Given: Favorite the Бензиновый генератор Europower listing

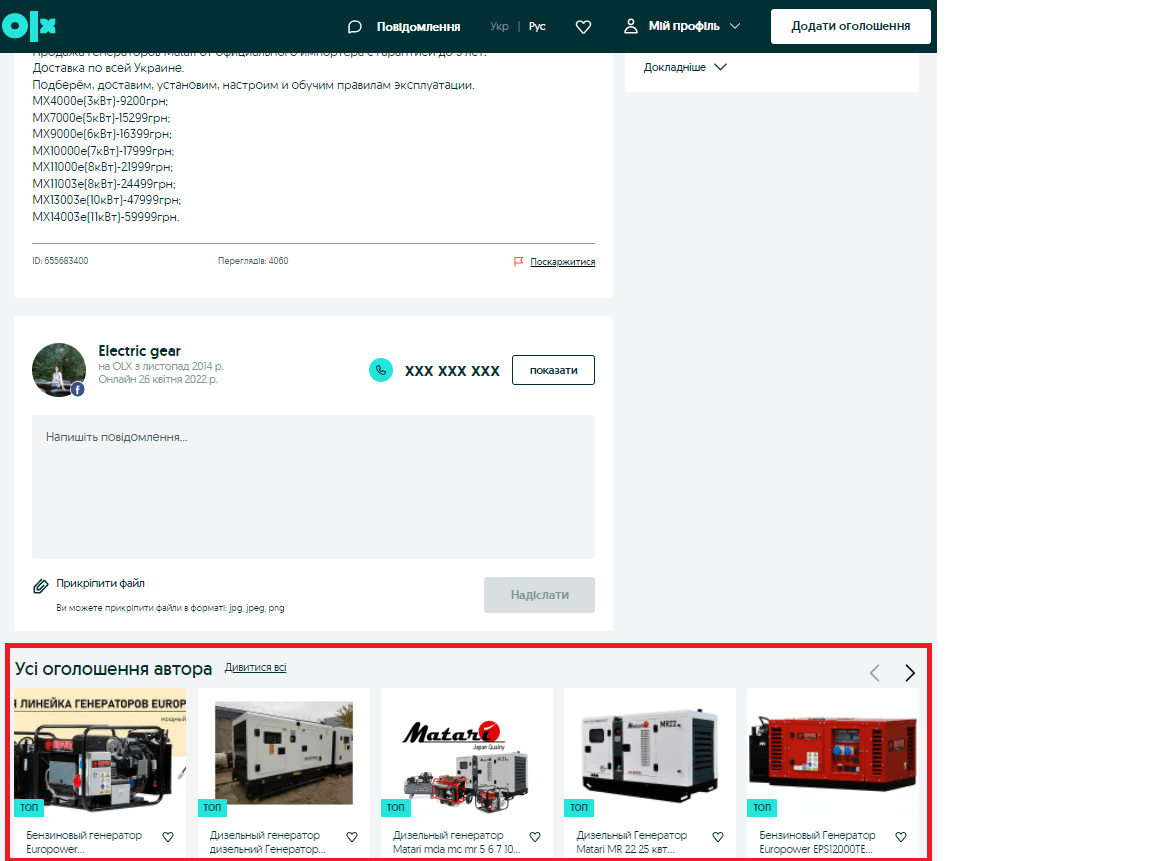Looking at the screenshot, I should [x=168, y=837].
